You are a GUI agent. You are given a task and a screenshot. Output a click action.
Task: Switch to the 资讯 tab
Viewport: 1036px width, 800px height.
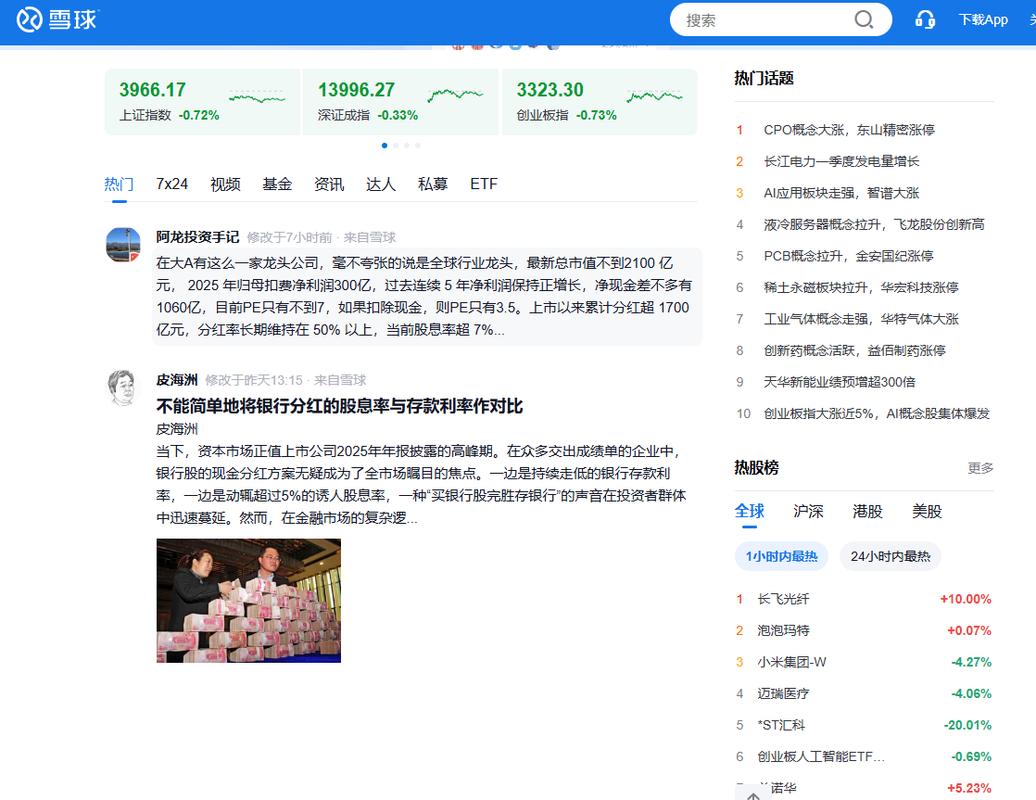(x=329, y=184)
